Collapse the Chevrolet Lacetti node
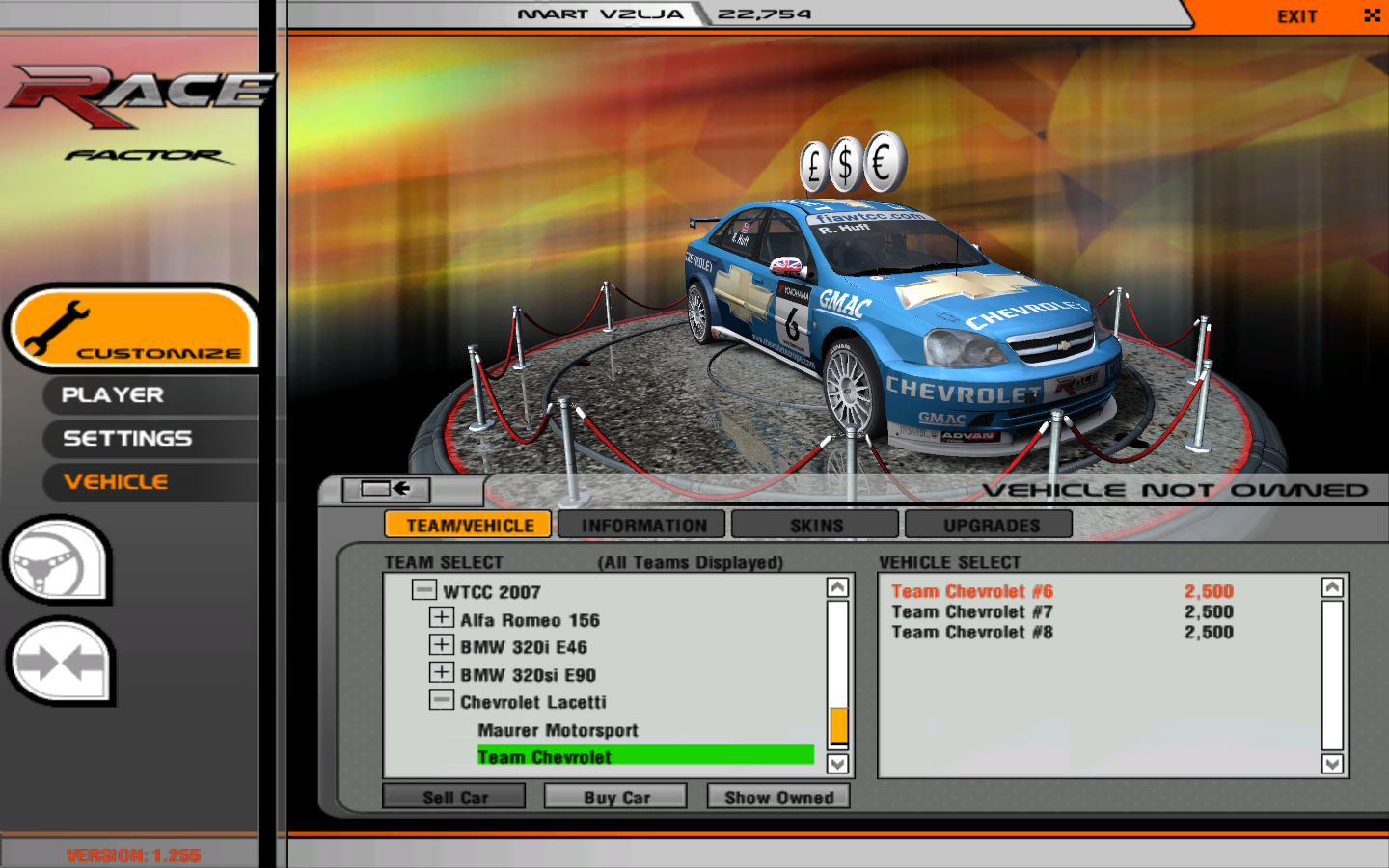Image resolution: width=1389 pixels, height=868 pixels. (x=442, y=700)
